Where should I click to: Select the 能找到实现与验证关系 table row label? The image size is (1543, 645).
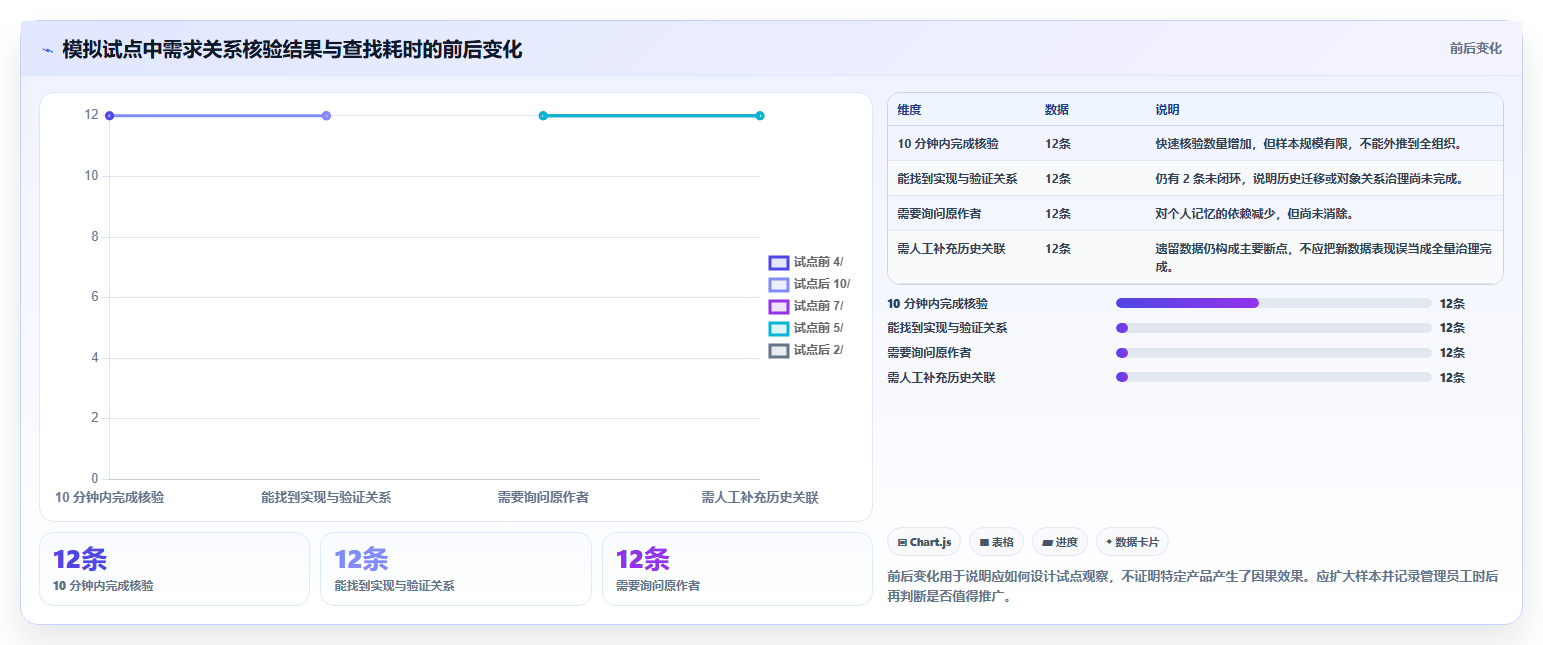coord(957,179)
